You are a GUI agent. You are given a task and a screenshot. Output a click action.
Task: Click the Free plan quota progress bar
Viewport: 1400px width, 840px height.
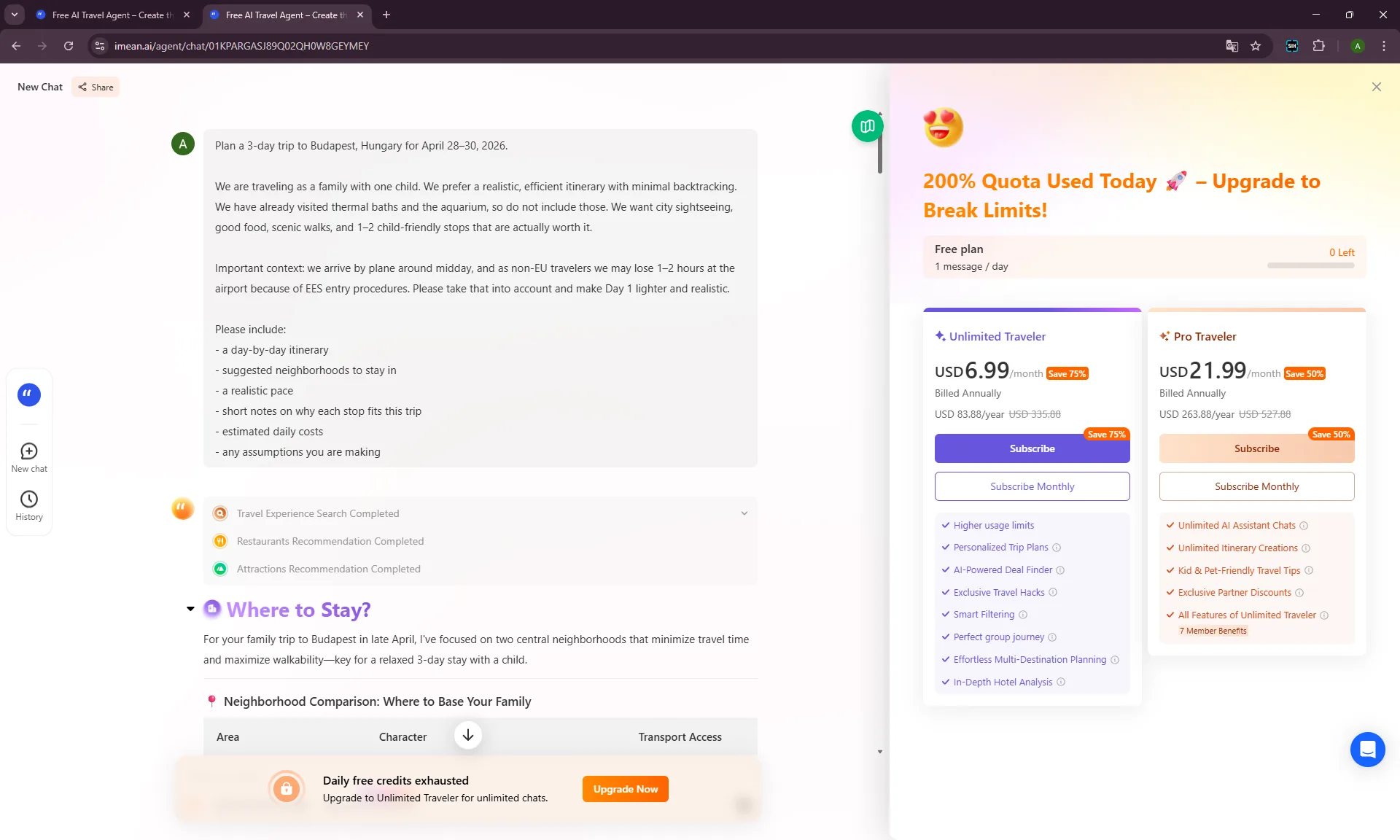1310,265
